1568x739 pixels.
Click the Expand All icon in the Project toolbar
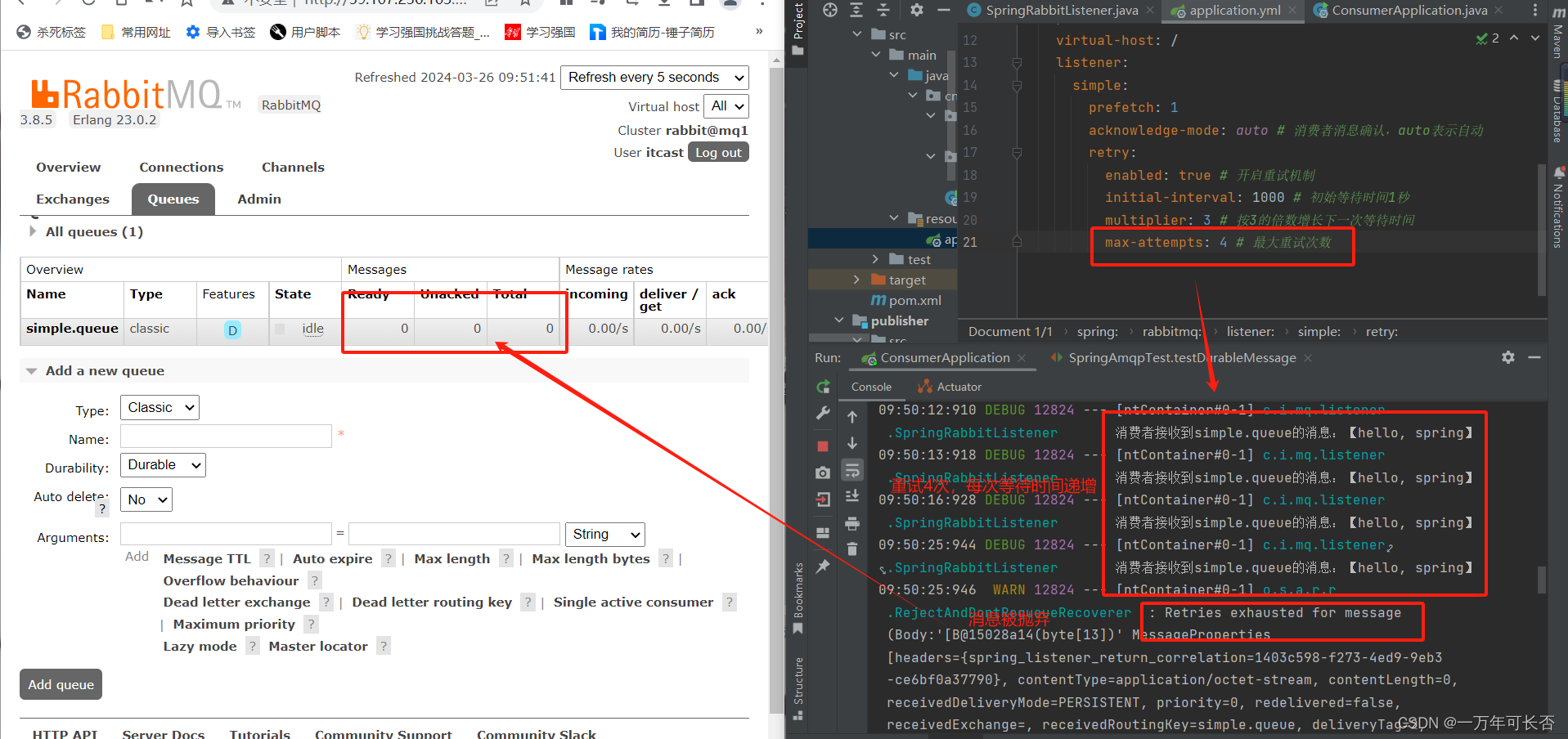pyautogui.click(x=856, y=10)
